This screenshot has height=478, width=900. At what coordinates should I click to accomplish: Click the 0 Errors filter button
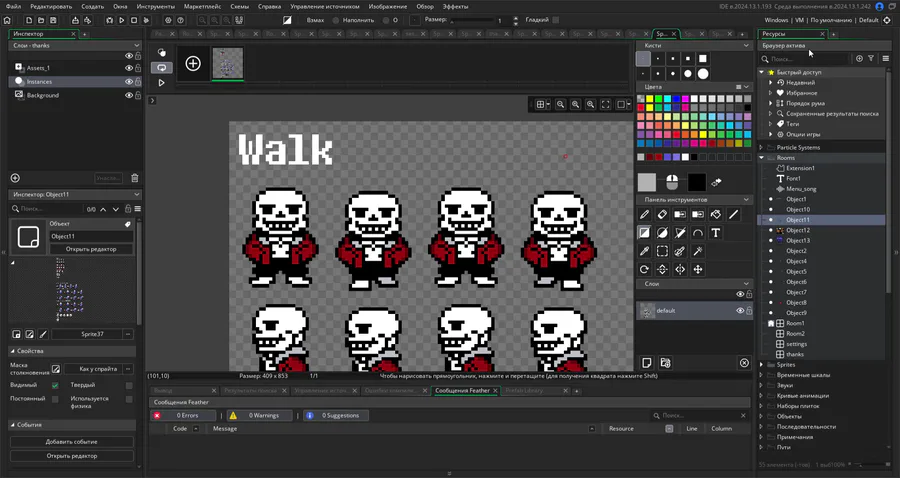[184, 415]
